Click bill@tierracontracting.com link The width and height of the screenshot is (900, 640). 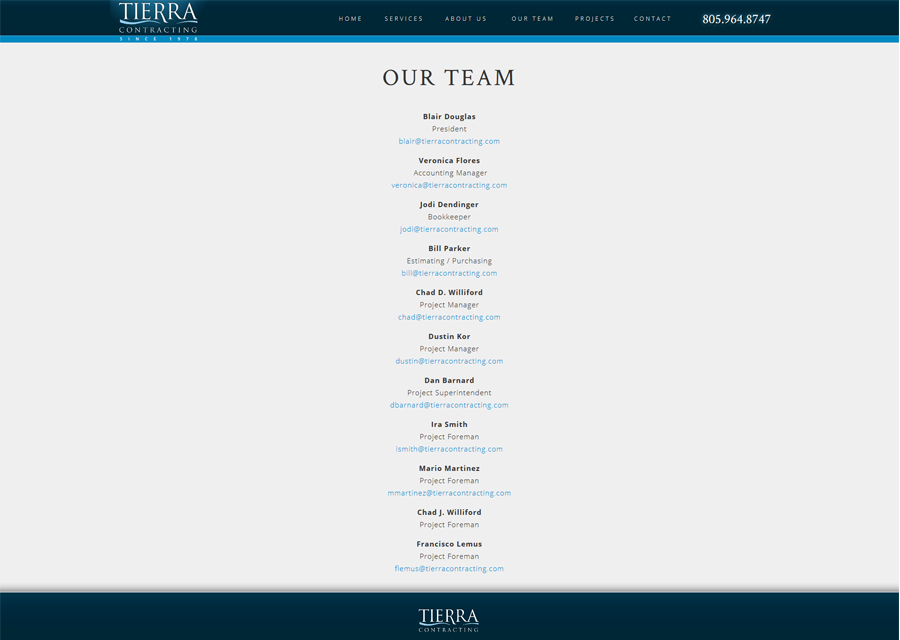coord(449,272)
